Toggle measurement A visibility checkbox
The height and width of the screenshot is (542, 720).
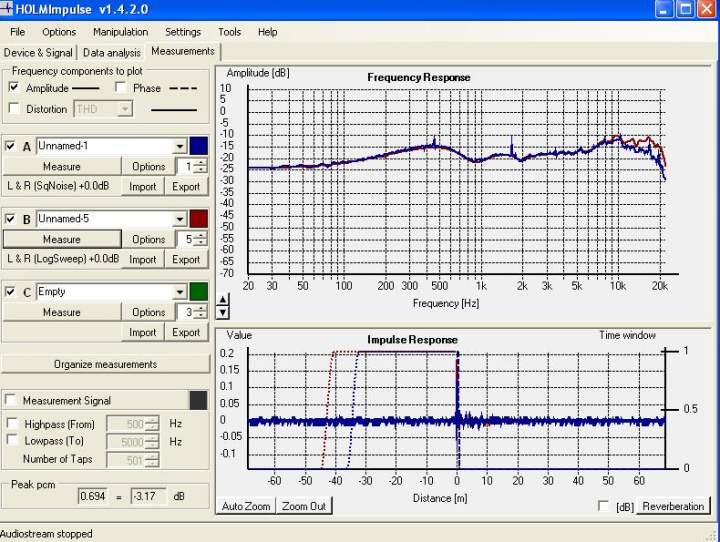[10, 146]
